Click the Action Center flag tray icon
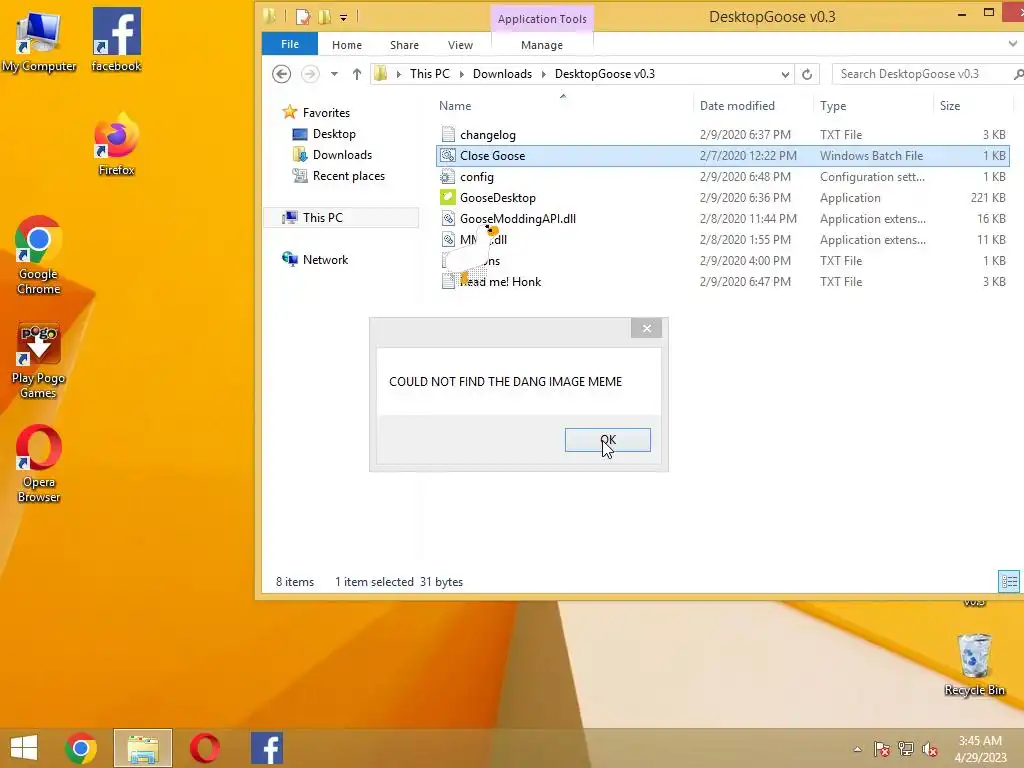The height and width of the screenshot is (768, 1024). click(x=882, y=749)
